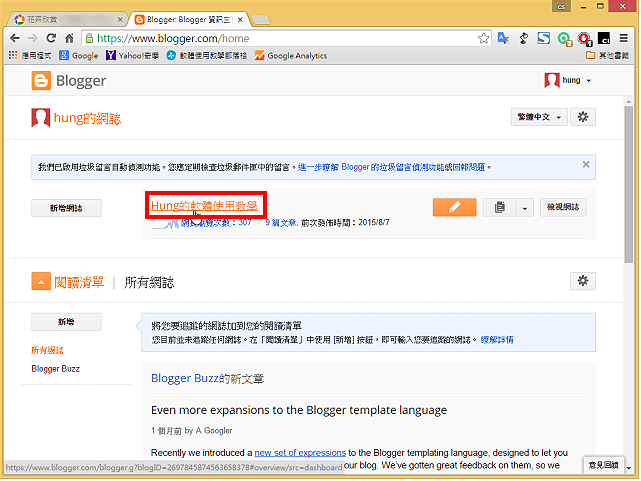The width and height of the screenshot is (641, 481).
Task: Open the post list document icon button
Action: point(500,207)
